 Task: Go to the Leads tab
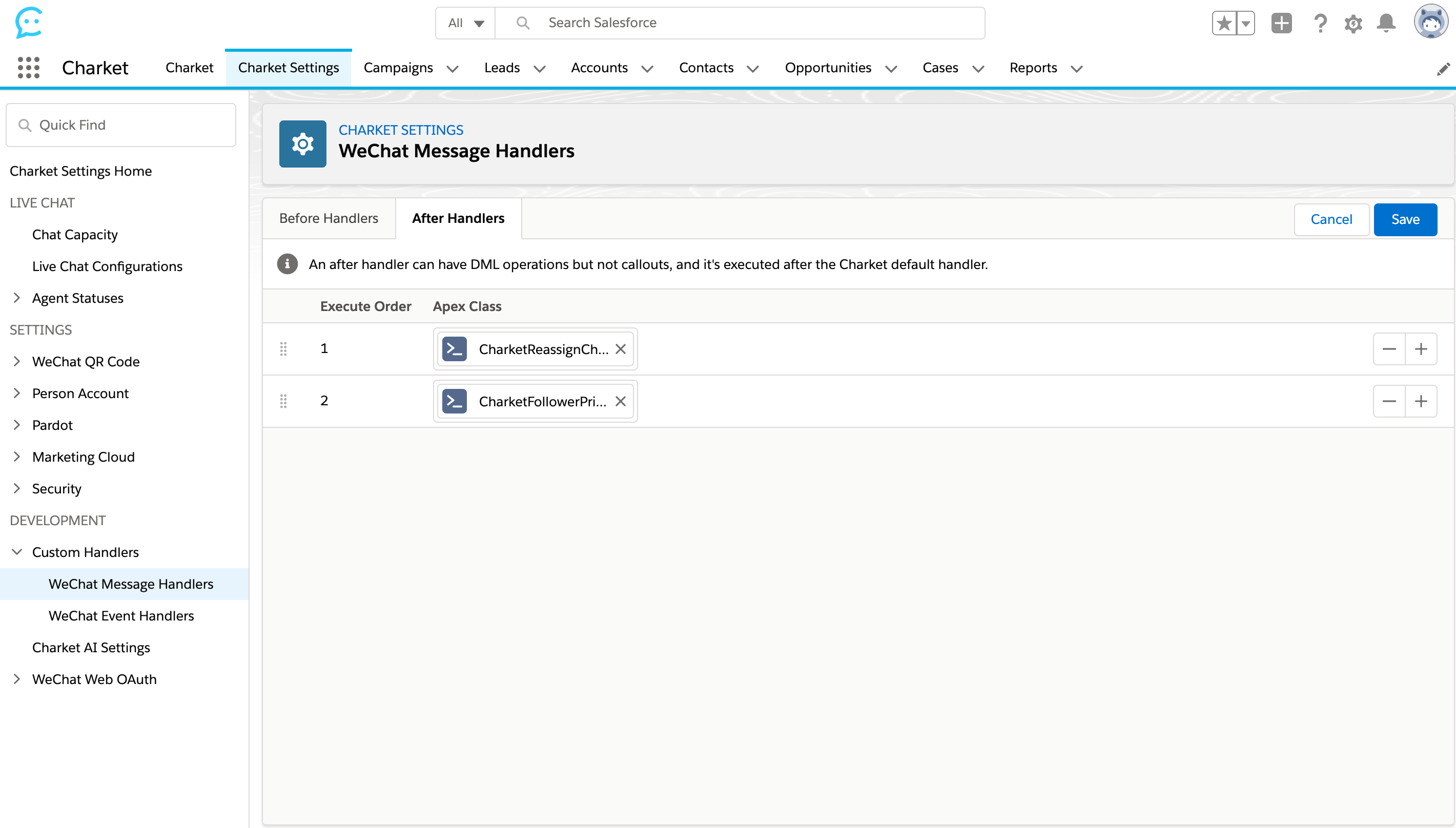pos(502,68)
